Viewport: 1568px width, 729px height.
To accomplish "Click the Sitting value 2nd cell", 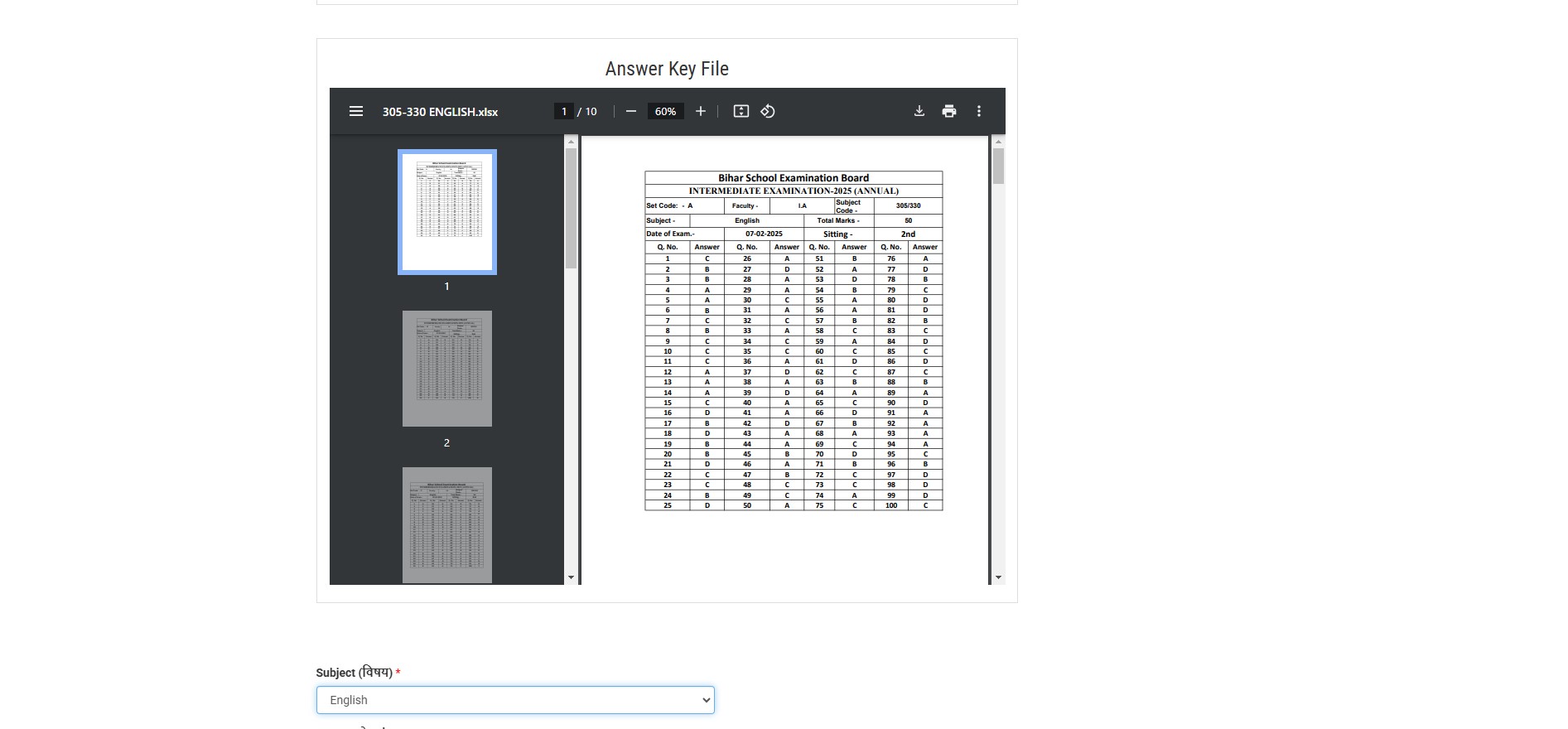I will (x=908, y=234).
